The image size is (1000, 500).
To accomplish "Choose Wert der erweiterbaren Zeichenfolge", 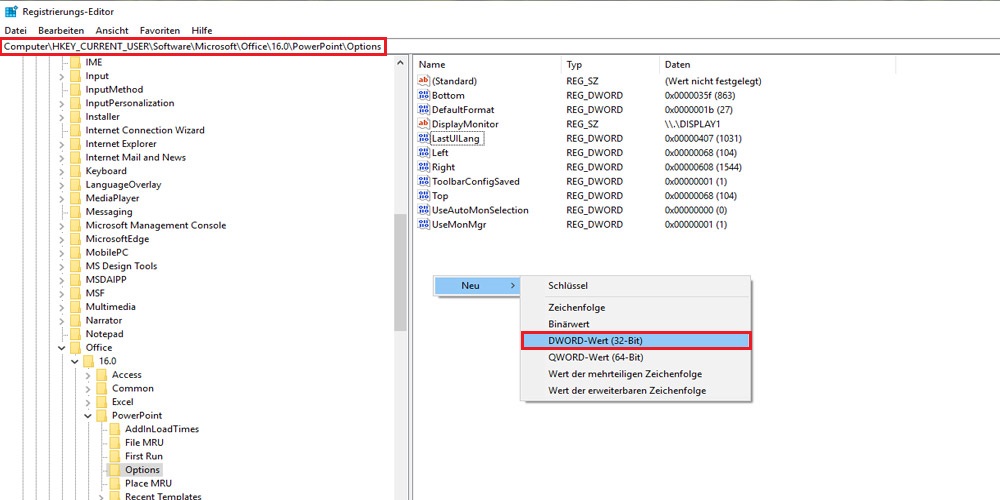I will pos(636,390).
